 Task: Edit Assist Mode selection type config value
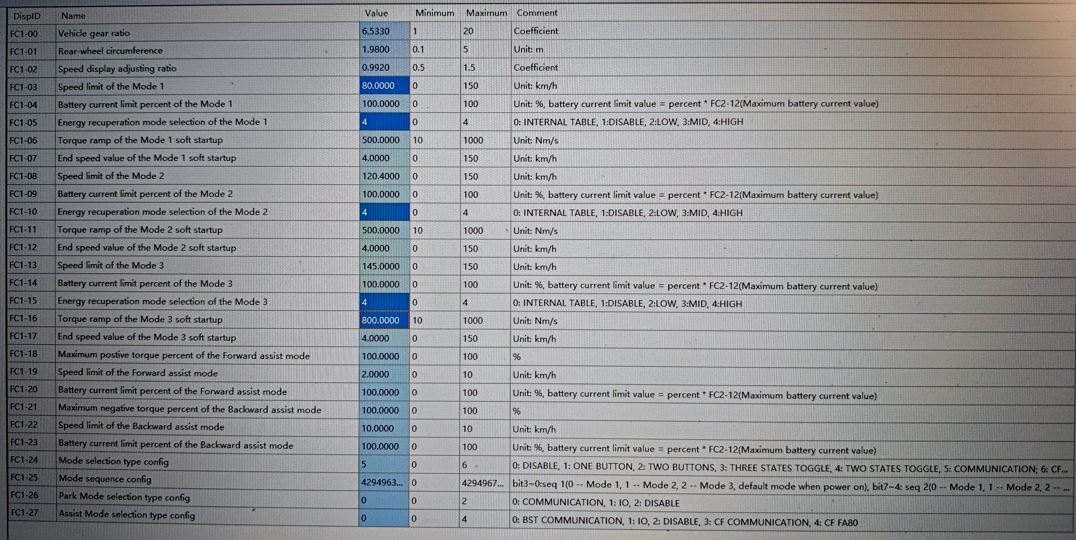tap(384, 519)
